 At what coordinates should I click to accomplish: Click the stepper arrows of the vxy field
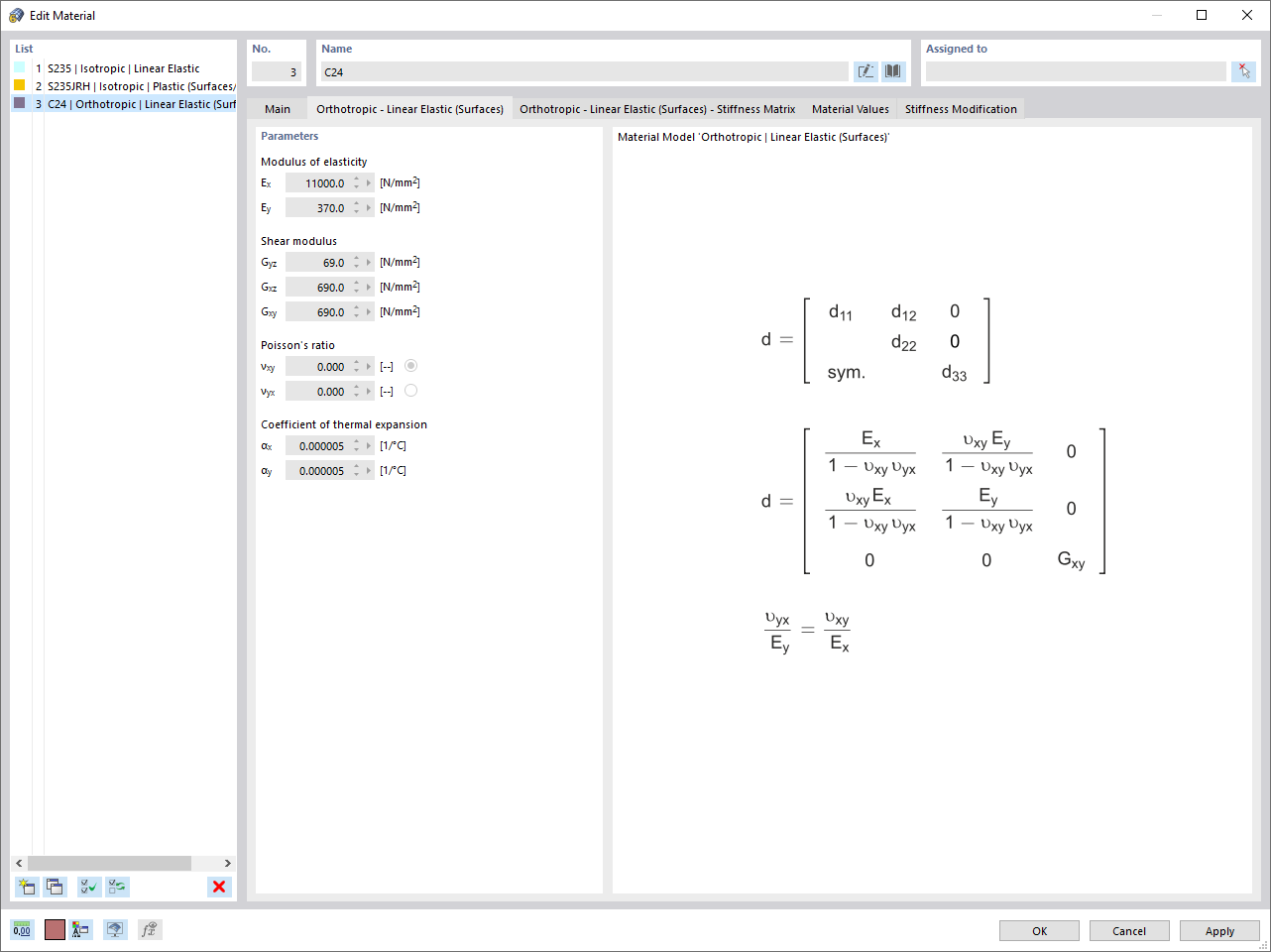(357, 367)
